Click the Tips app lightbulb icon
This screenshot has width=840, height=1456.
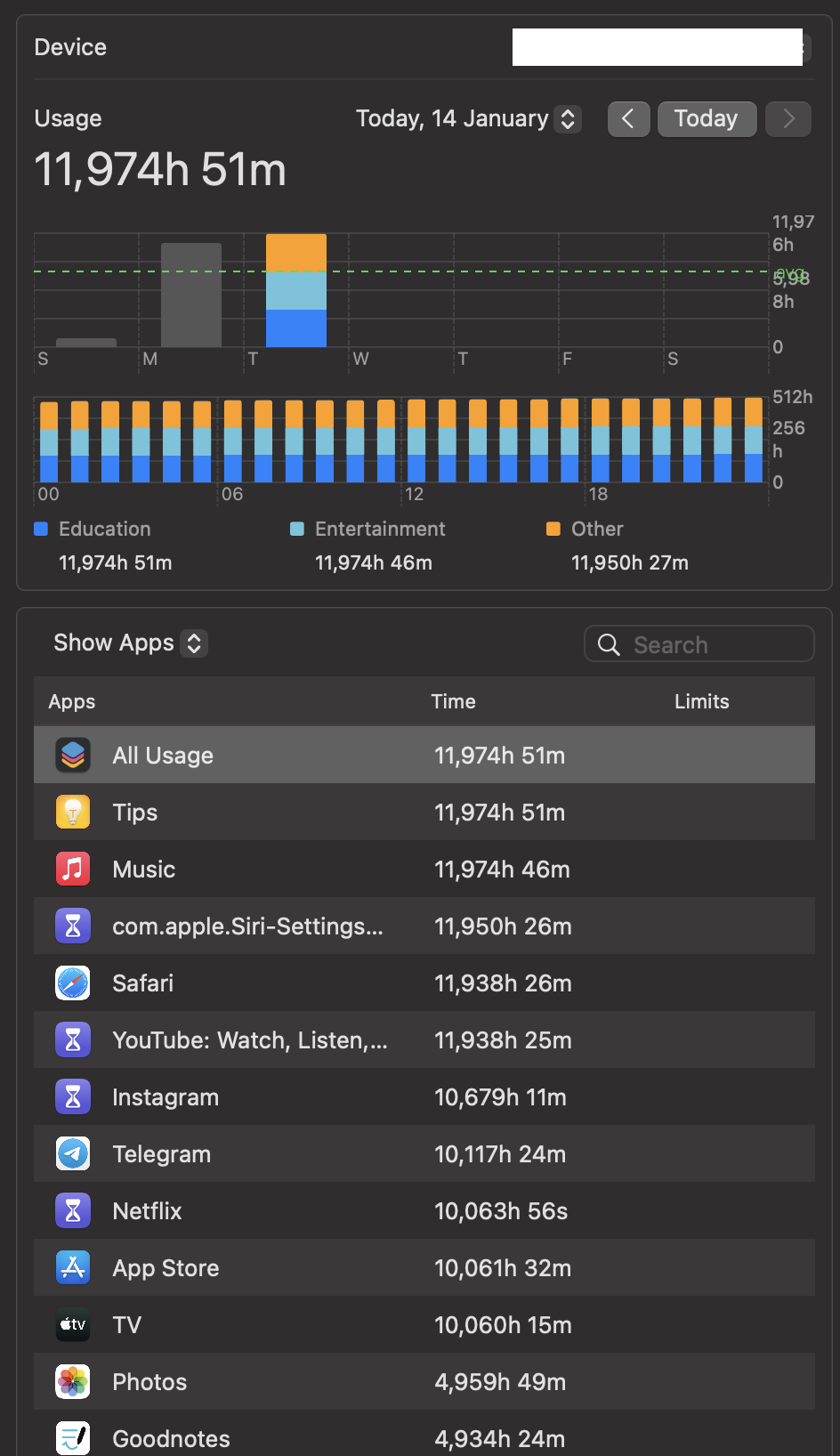[73, 812]
